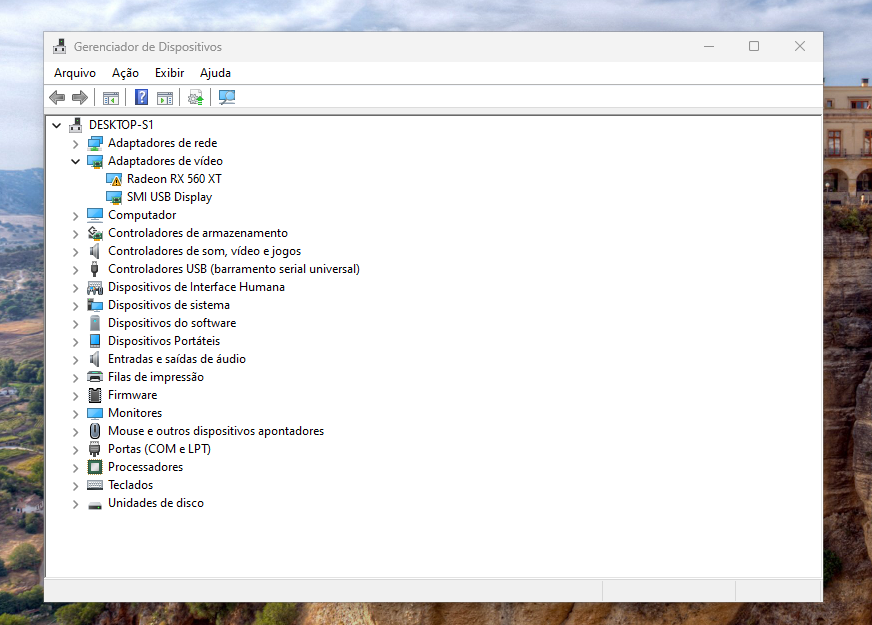The image size is (872, 625).
Task: Click the SMI USB Display device icon
Action: click(x=113, y=197)
